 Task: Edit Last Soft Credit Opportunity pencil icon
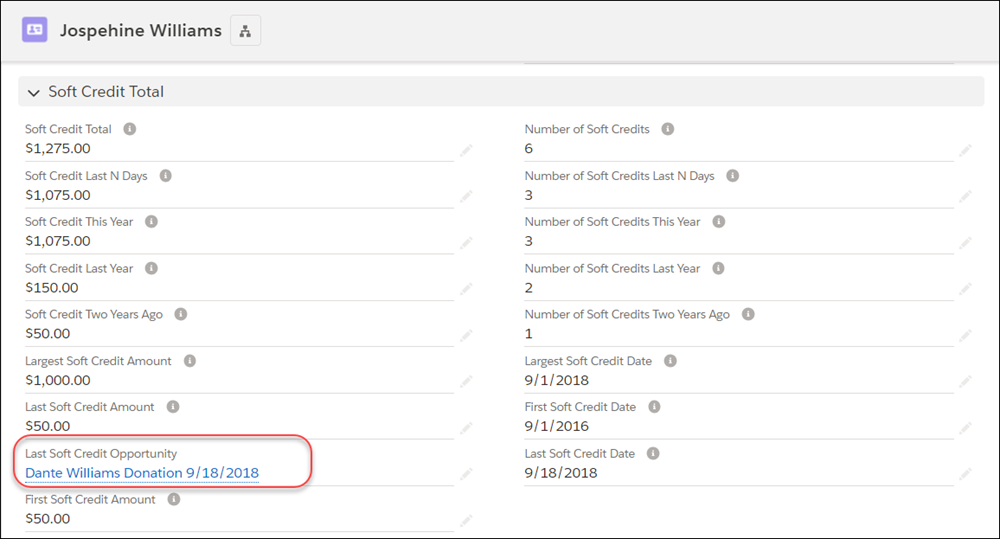click(466, 474)
